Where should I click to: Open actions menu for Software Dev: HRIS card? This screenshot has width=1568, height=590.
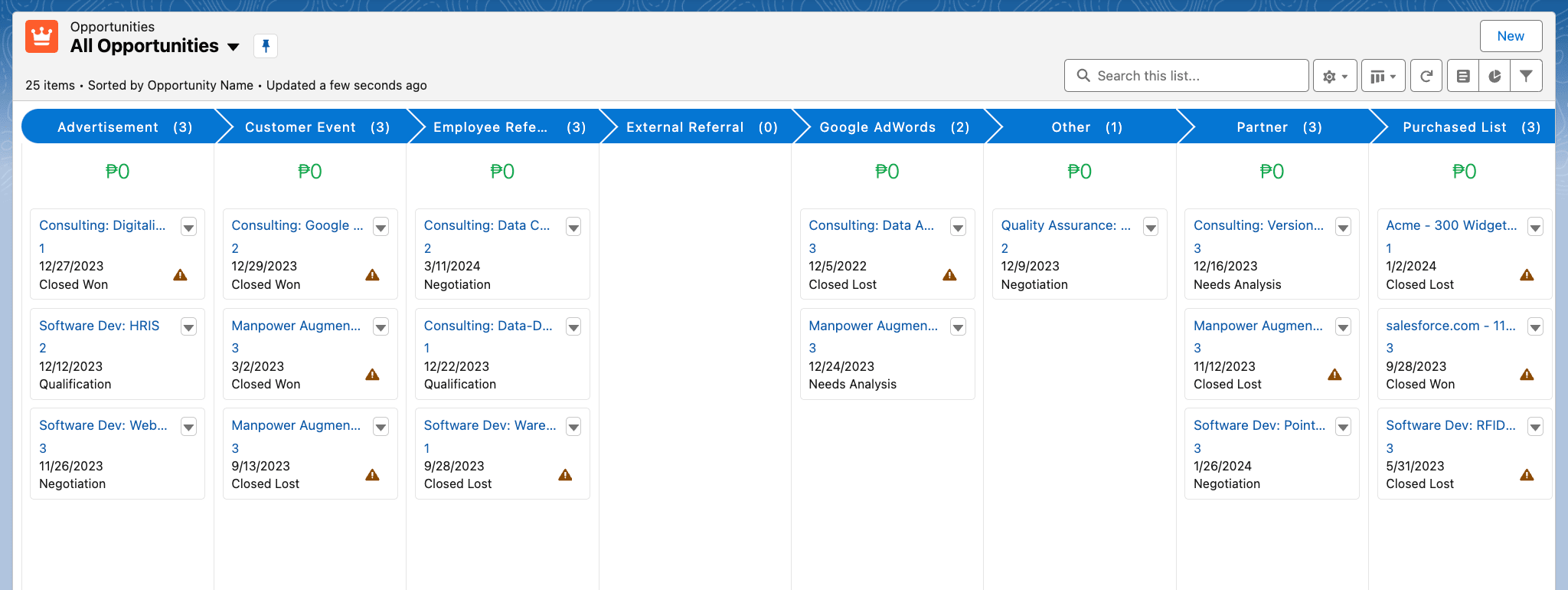(x=188, y=327)
